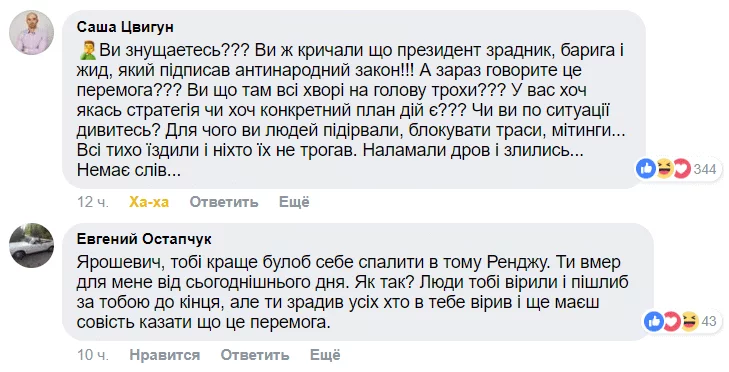The width and height of the screenshot is (729, 372).
Task: Click the facepalm emoji in the first comment
Action: [x=87, y=50]
